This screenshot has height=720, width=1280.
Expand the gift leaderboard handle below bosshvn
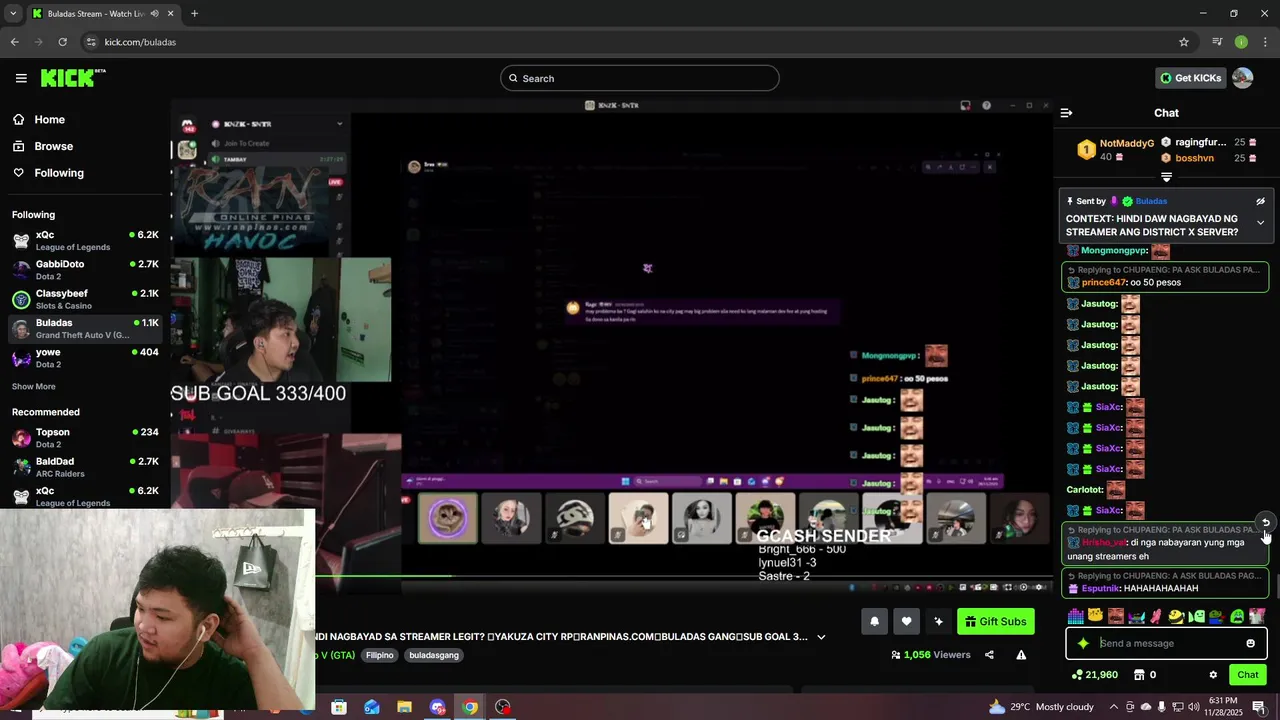point(1166,177)
